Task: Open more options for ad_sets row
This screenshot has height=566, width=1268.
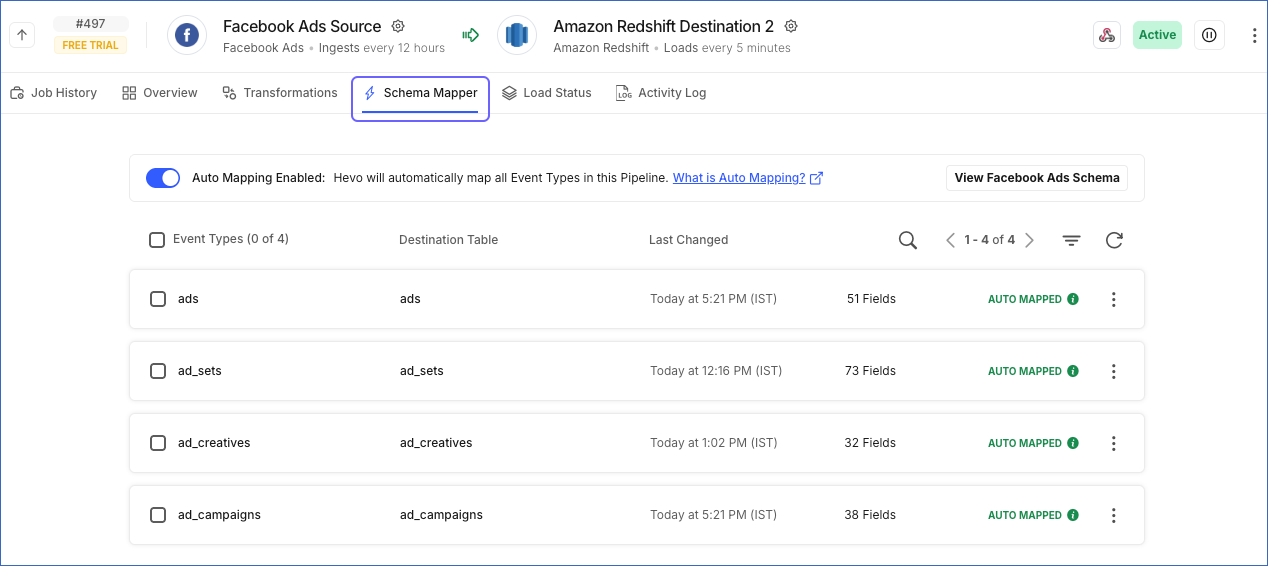Action: [x=1114, y=371]
